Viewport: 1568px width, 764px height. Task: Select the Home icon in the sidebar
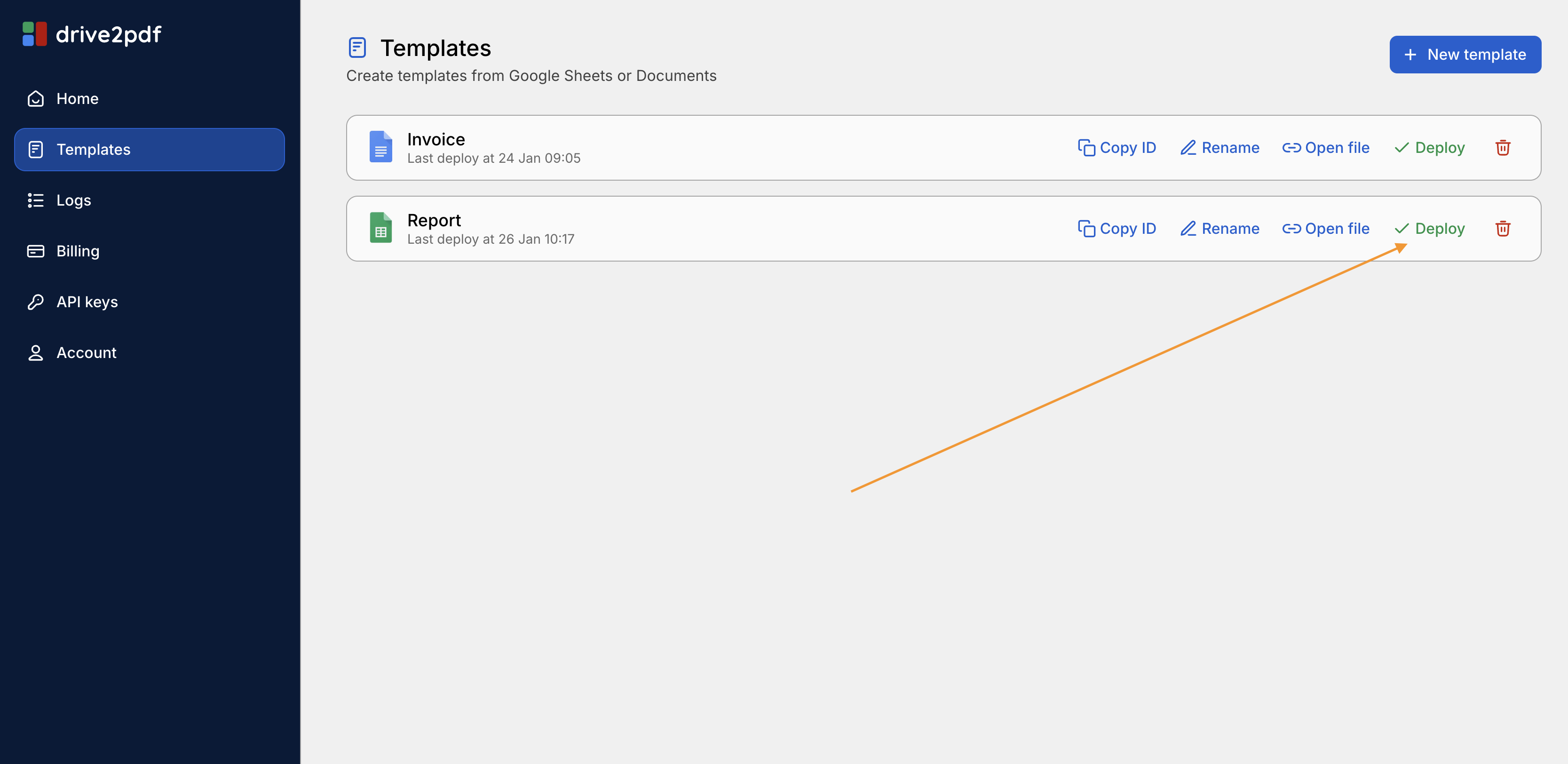36,98
